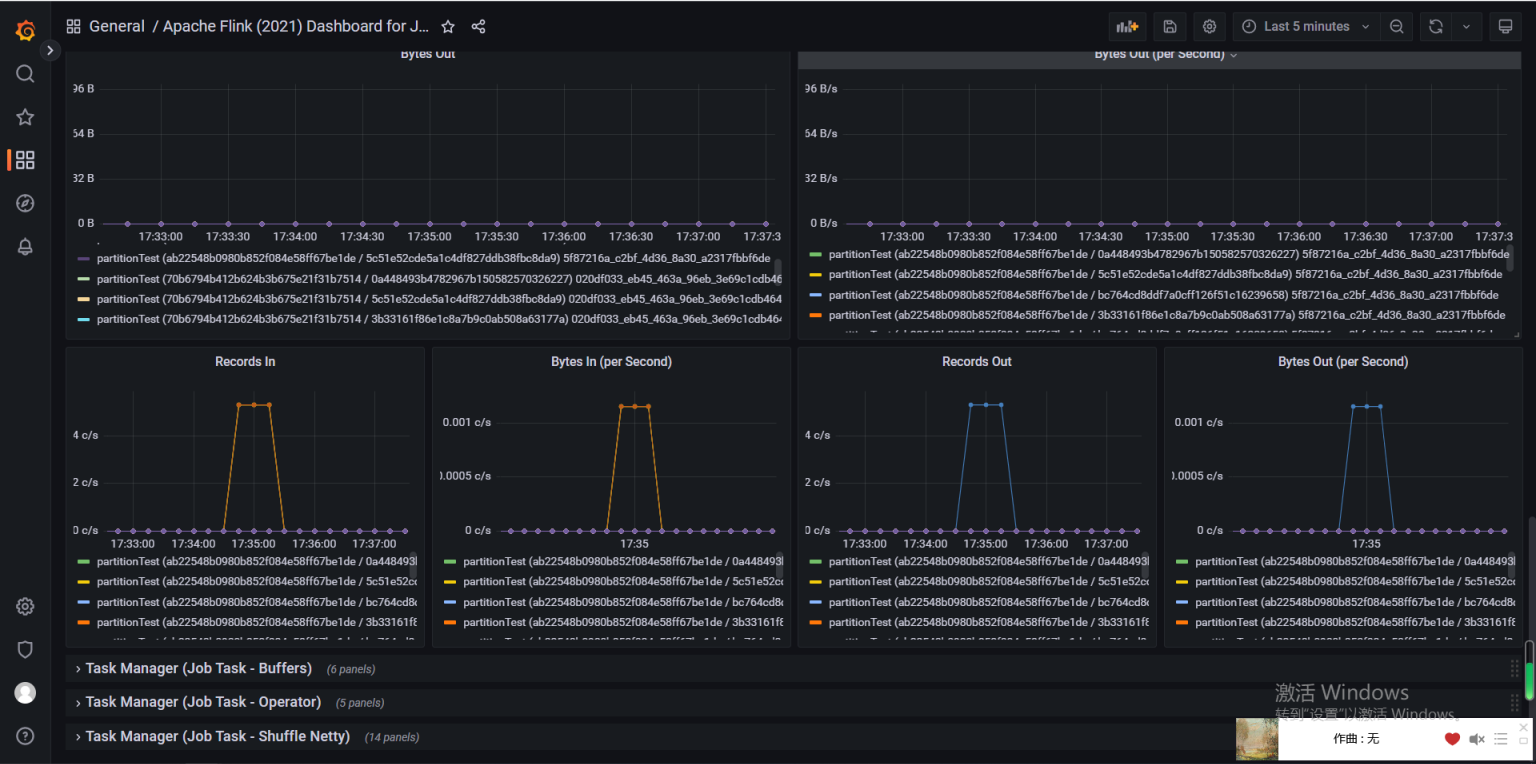Screen dimensions: 1536x764
Task: Open the General folder breadcrumb
Action: (x=117, y=27)
